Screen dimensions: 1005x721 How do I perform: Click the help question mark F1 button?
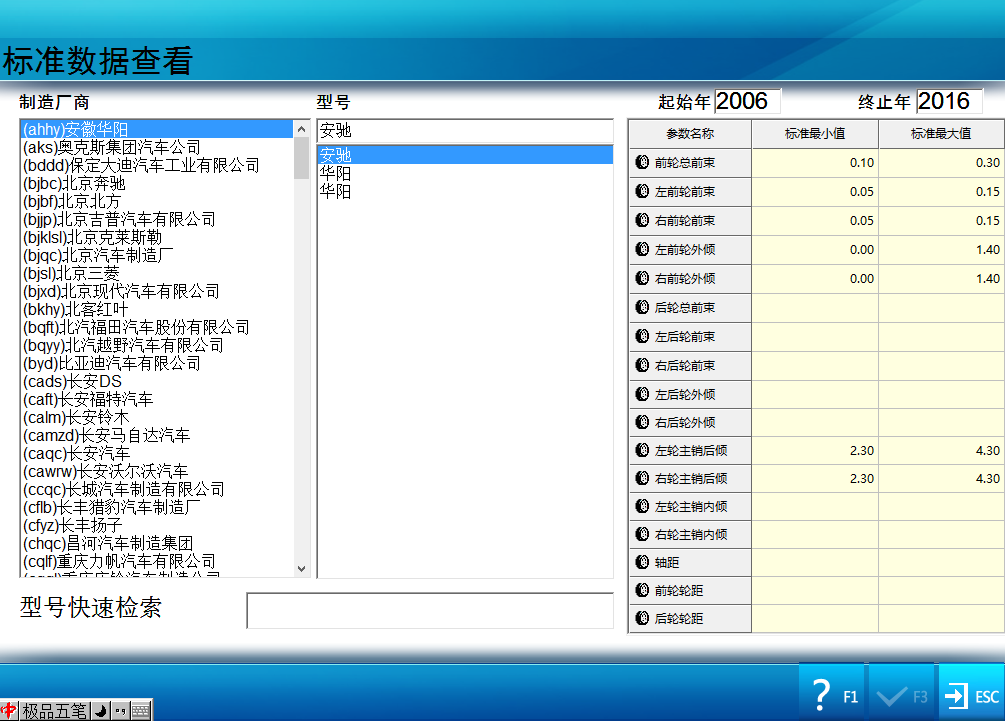tap(832, 695)
